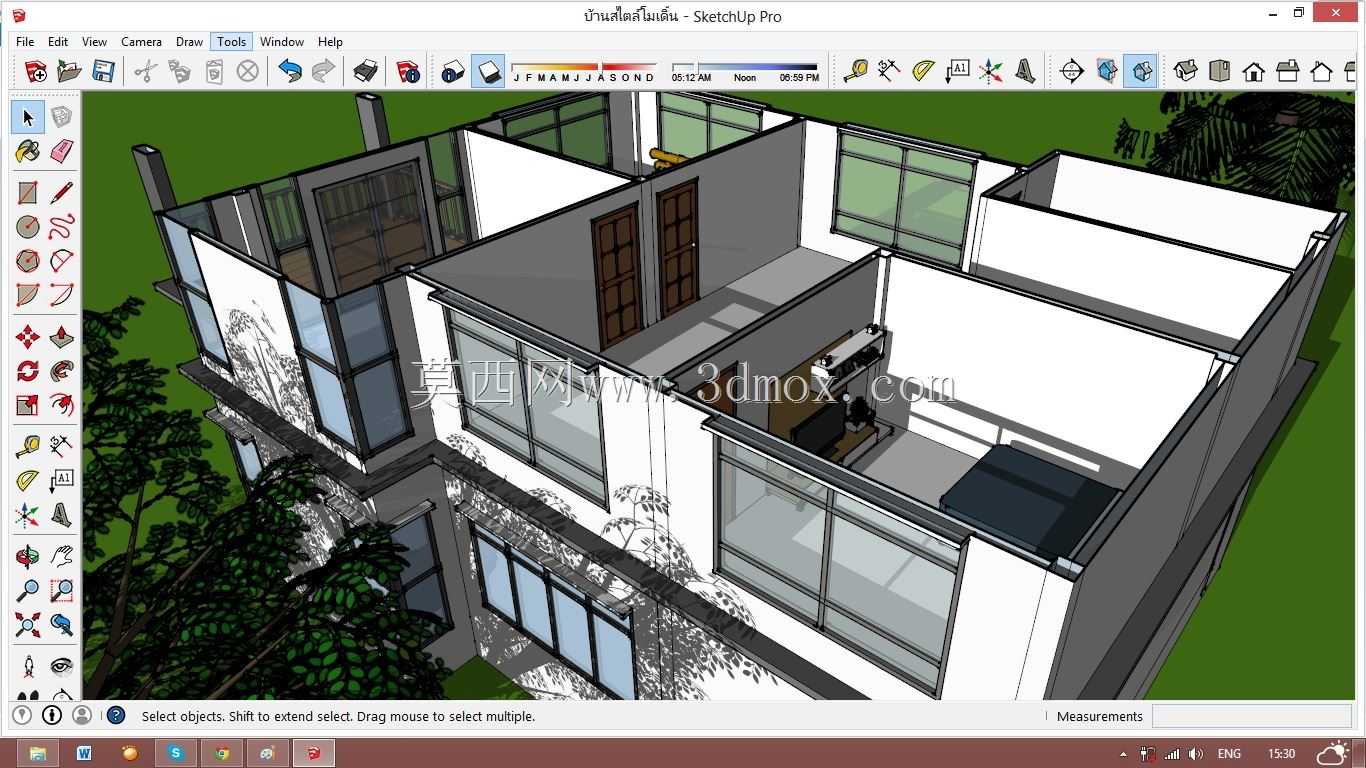Switch to Front standard view
The image size is (1366, 768).
point(1254,71)
